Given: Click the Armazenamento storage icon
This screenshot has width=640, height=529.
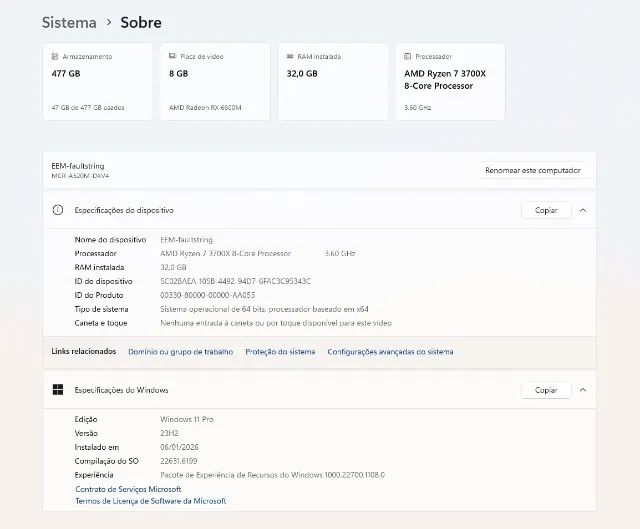Looking at the screenshot, I should (x=54, y=57).
